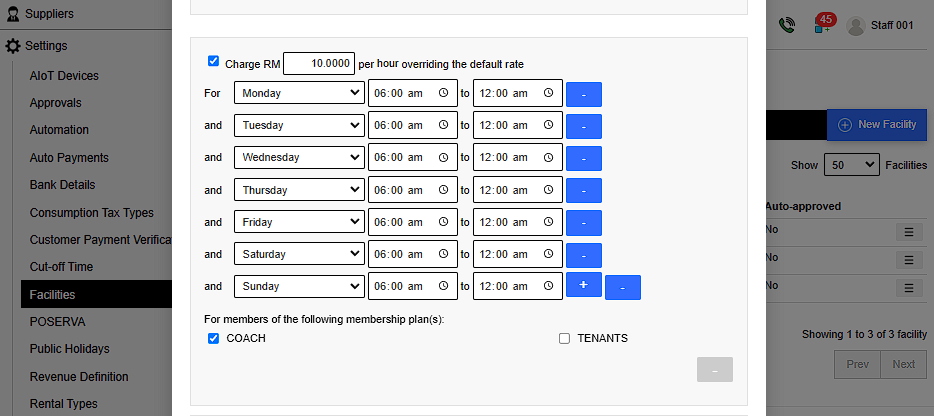Image resolution: width=934 pixels, height=416 pixels.
Task: Open the first facility row hamburger menu
Action: [909, 232]
